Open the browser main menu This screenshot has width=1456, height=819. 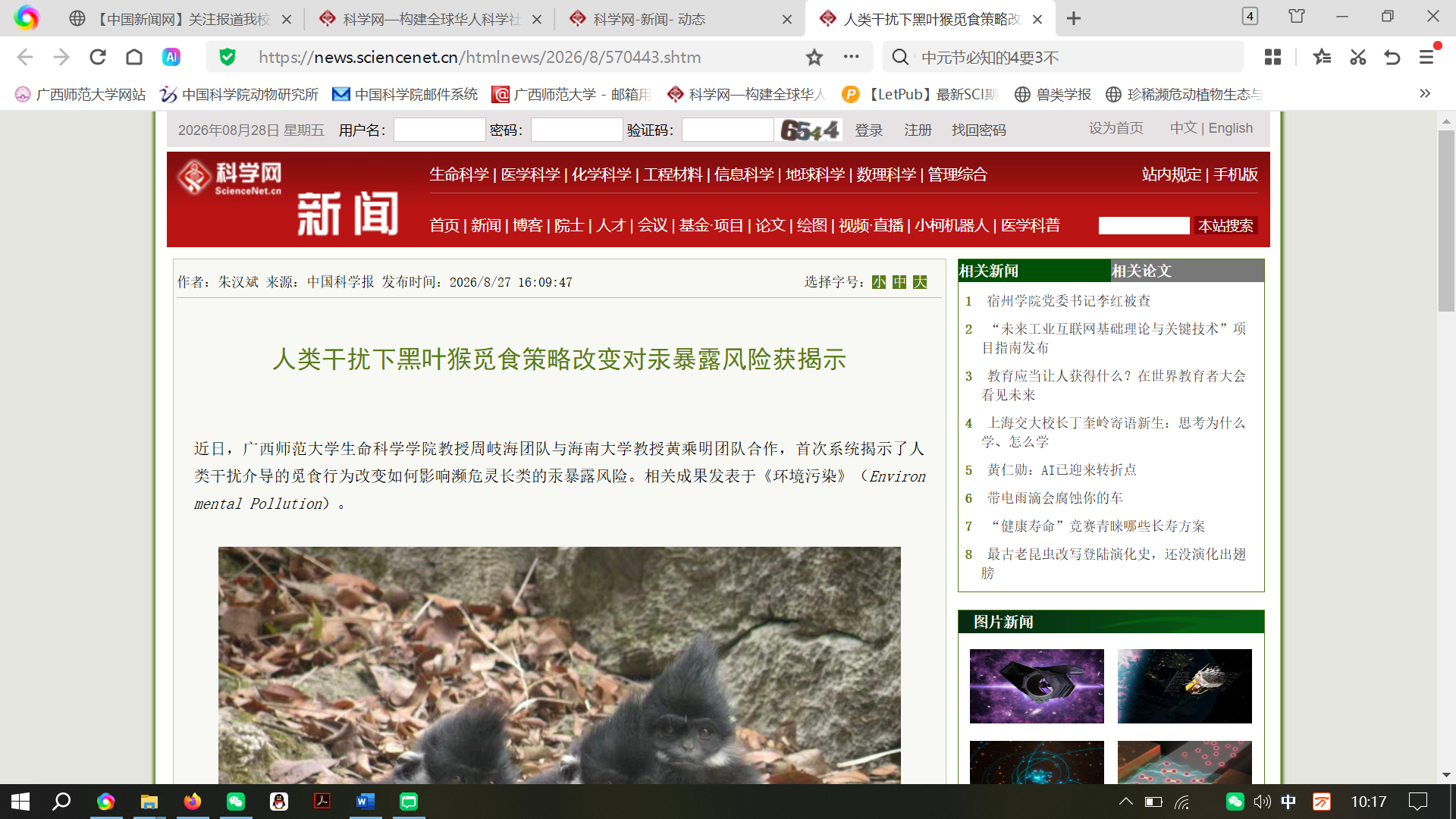(x=1426, y=57)
